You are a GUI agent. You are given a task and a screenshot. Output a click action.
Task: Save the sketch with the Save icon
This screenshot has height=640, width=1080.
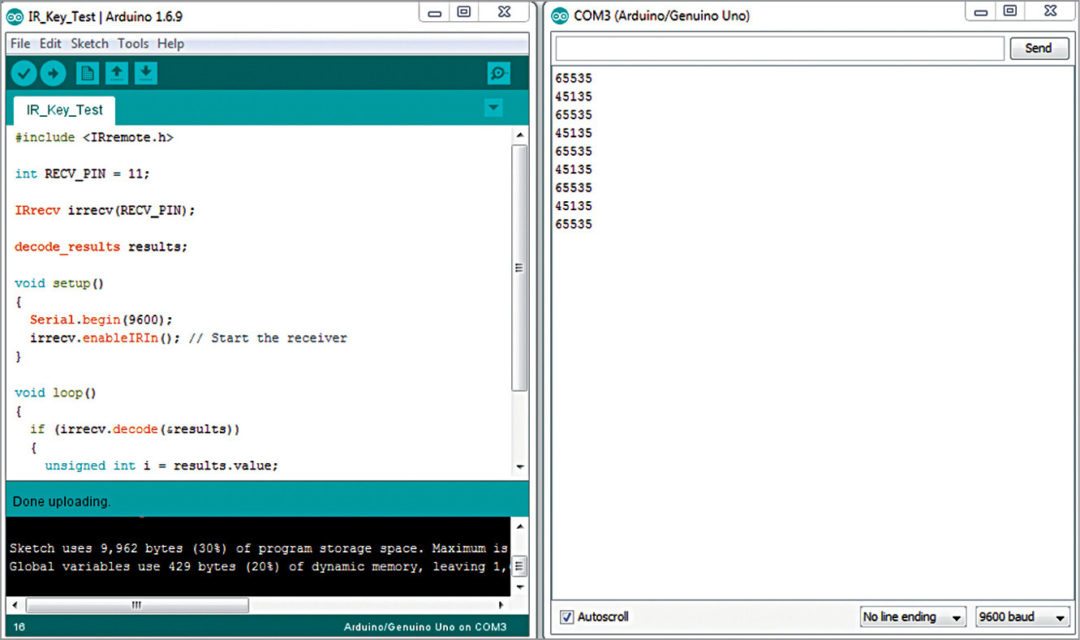coord(146,72)
